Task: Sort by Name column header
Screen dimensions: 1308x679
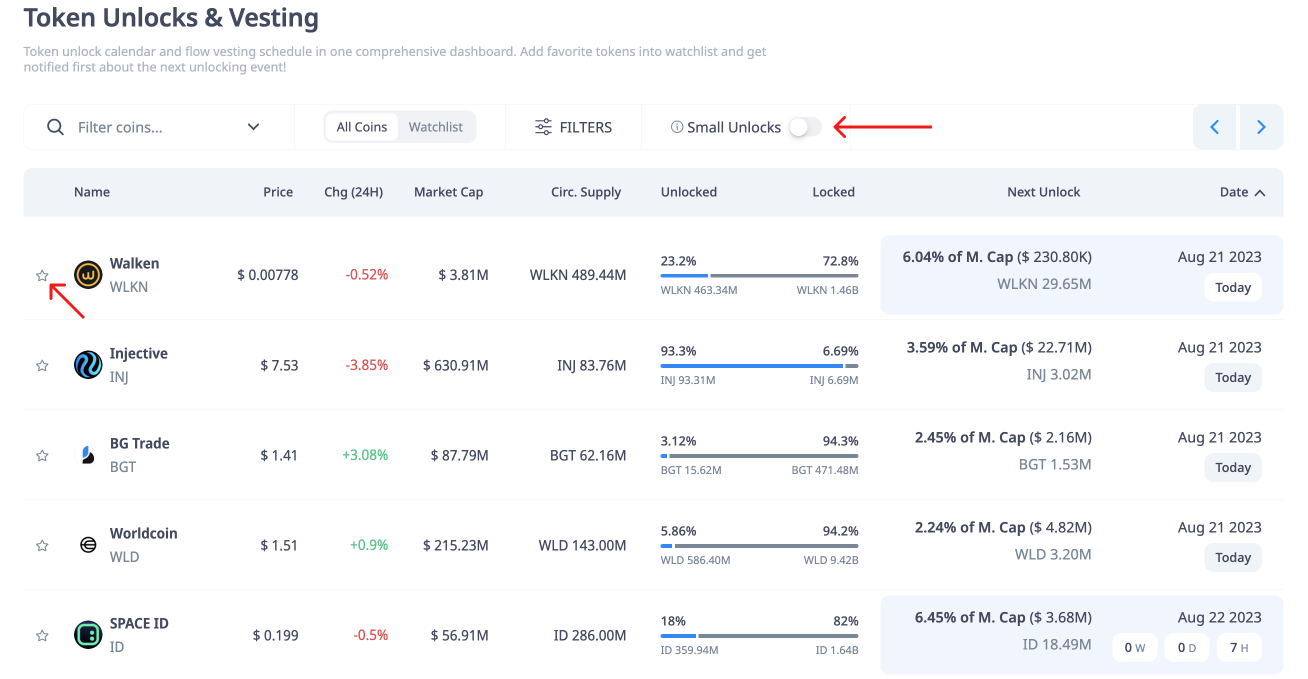Action: 92,192
